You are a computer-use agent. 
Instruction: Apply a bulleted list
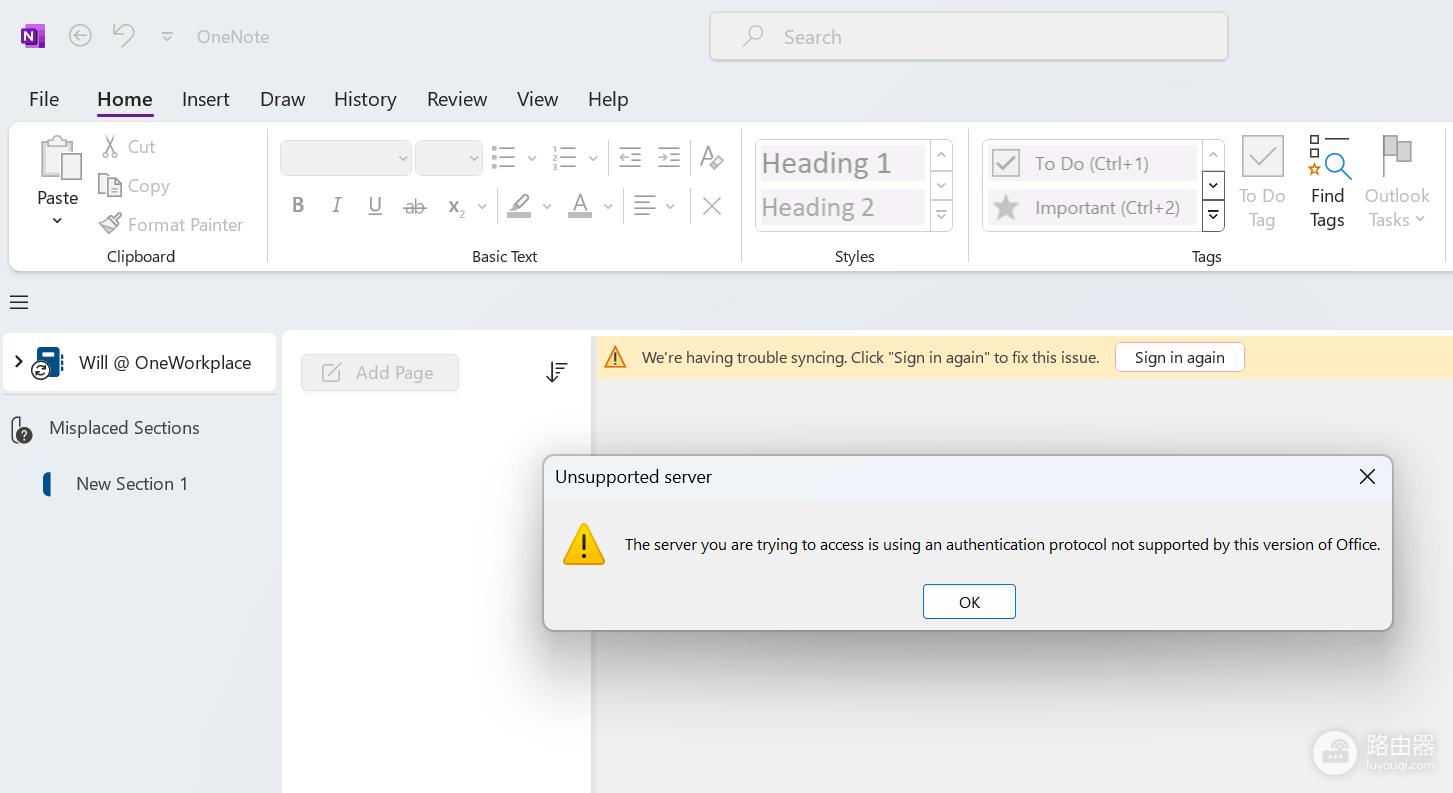(504, 157)
